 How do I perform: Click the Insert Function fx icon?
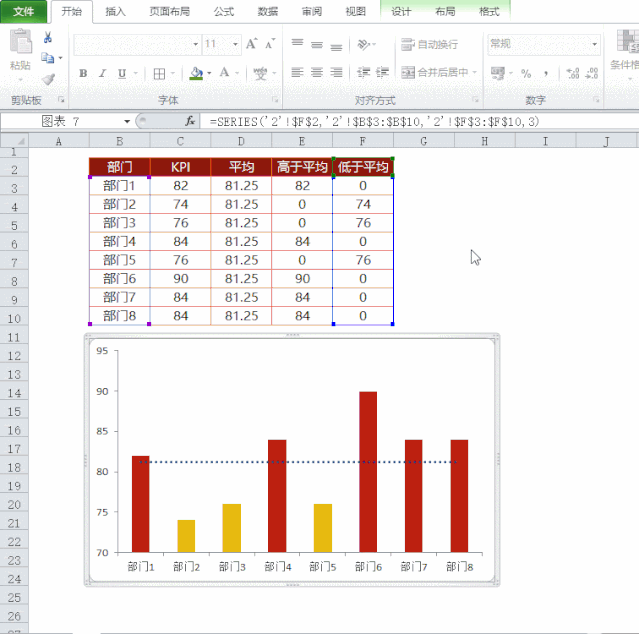click(190, 121)
